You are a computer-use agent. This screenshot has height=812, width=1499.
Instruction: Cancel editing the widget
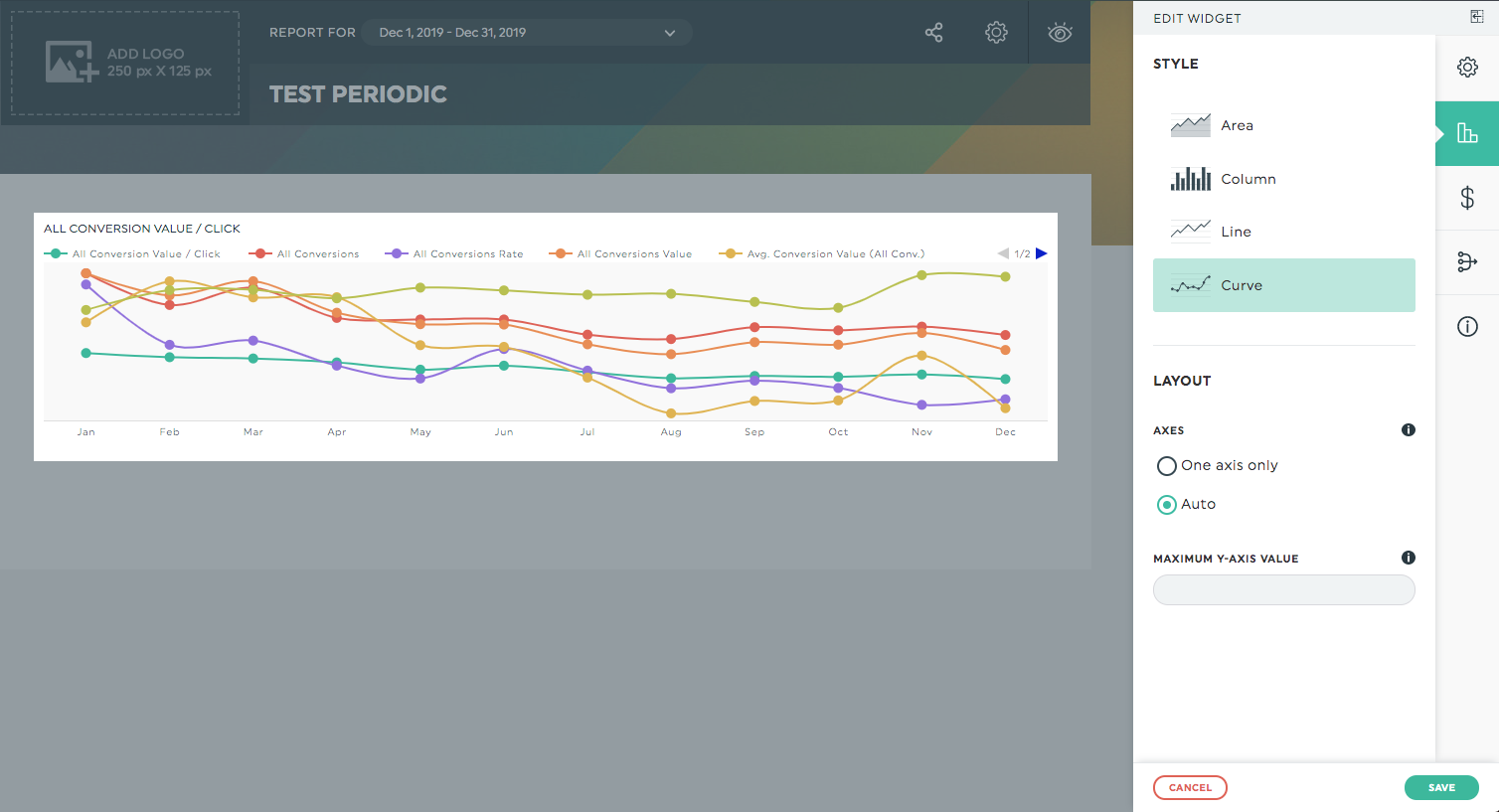1190,787
